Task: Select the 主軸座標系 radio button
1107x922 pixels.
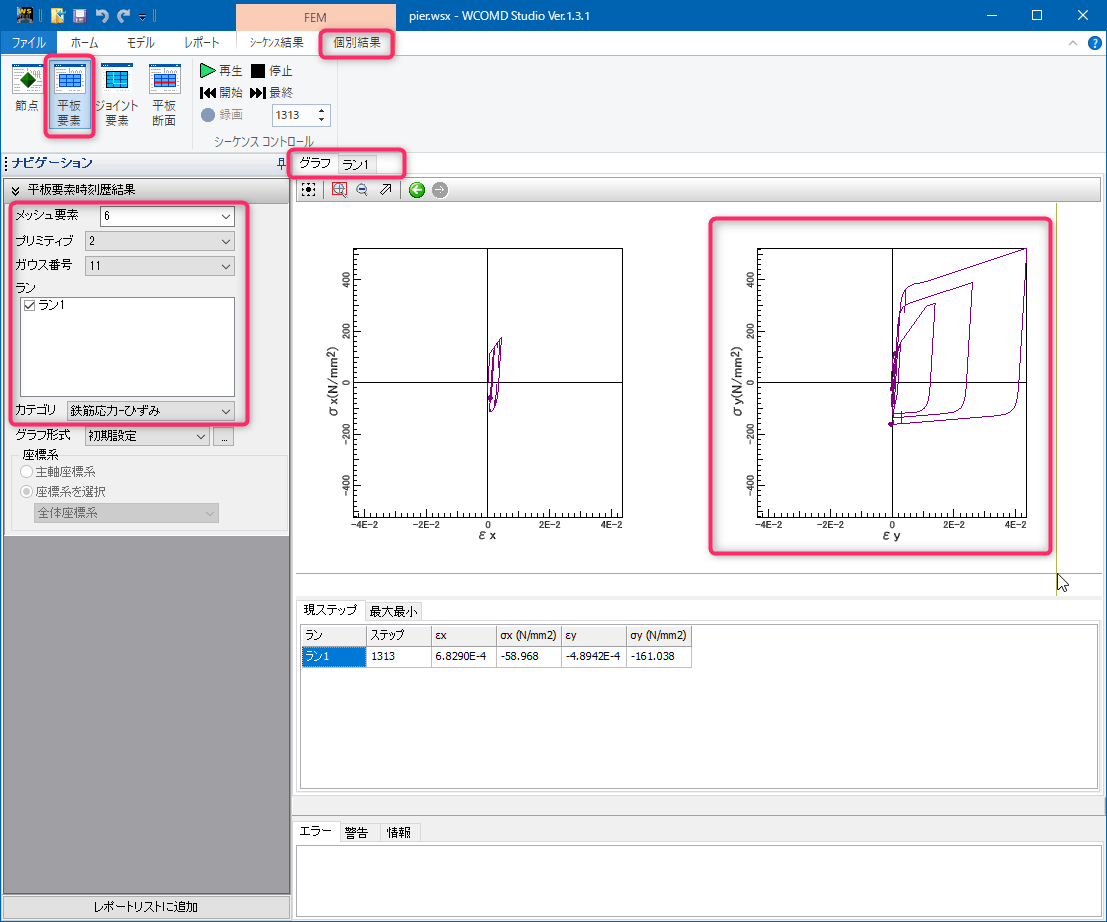Action: 27,472
